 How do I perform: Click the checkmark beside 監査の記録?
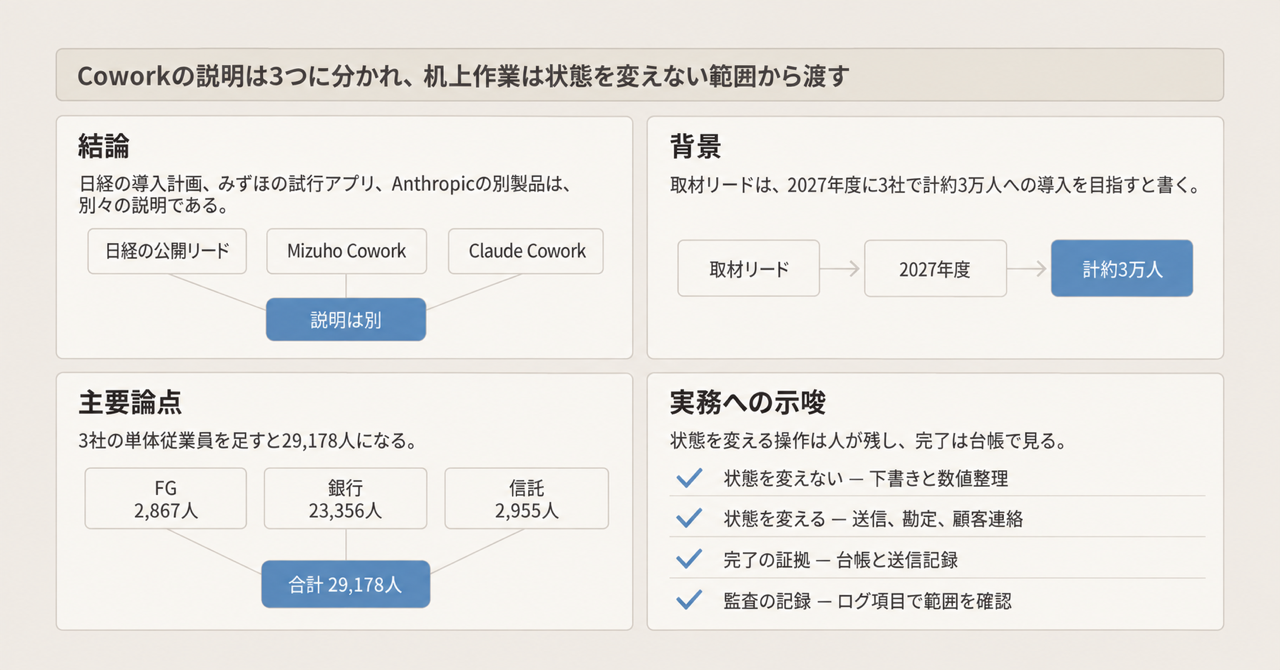click(689, 601)
